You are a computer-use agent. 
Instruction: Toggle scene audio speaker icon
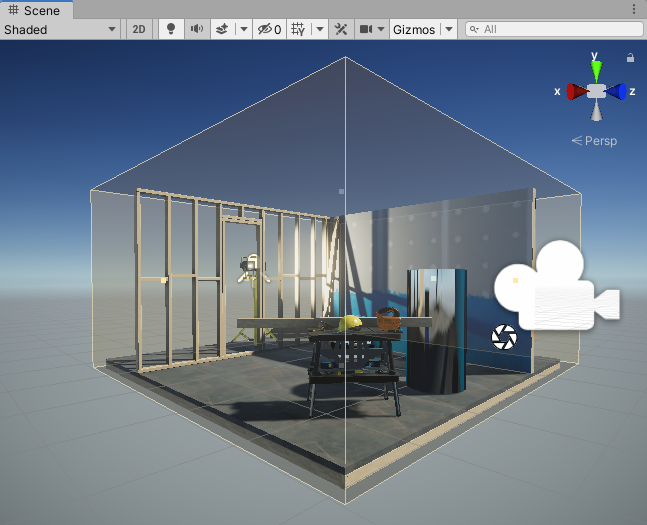(x=197, y=29)
